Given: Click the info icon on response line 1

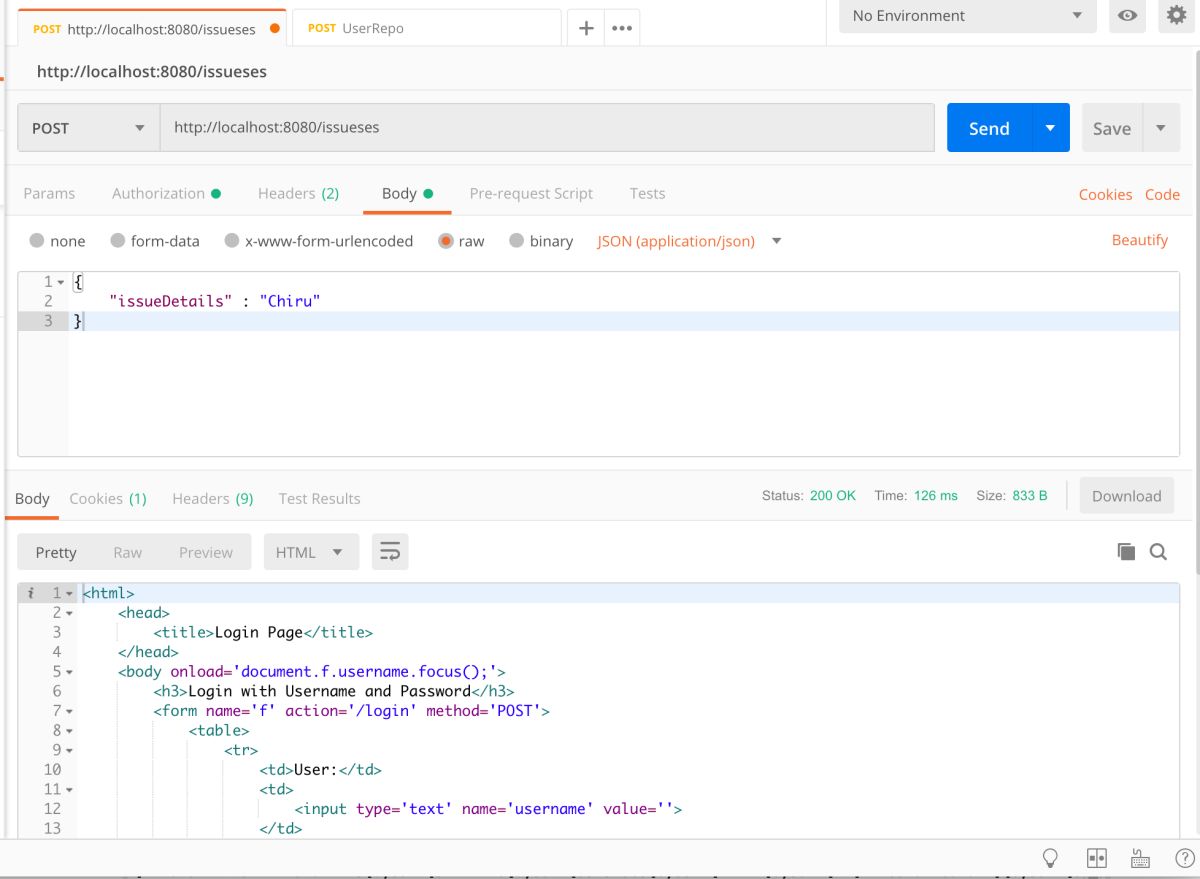Looking at the screenshot, I should coord(32,593).
